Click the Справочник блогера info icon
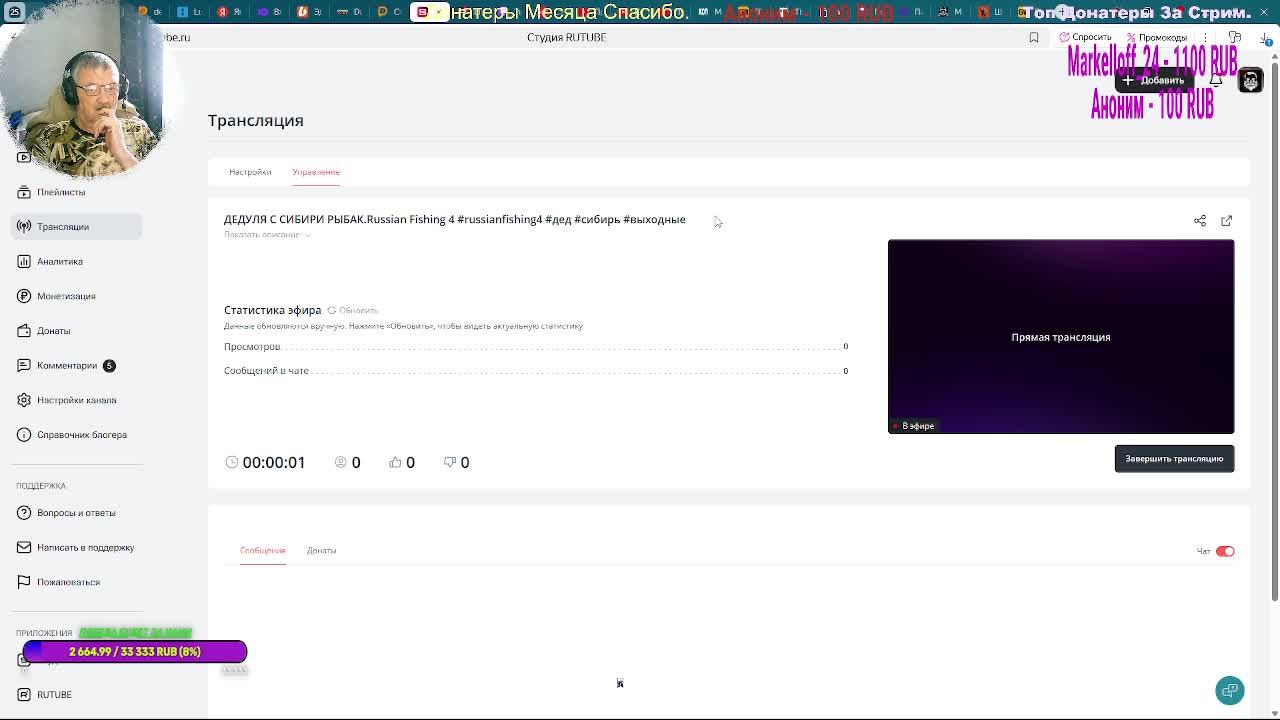 click(x=24, y=435)
